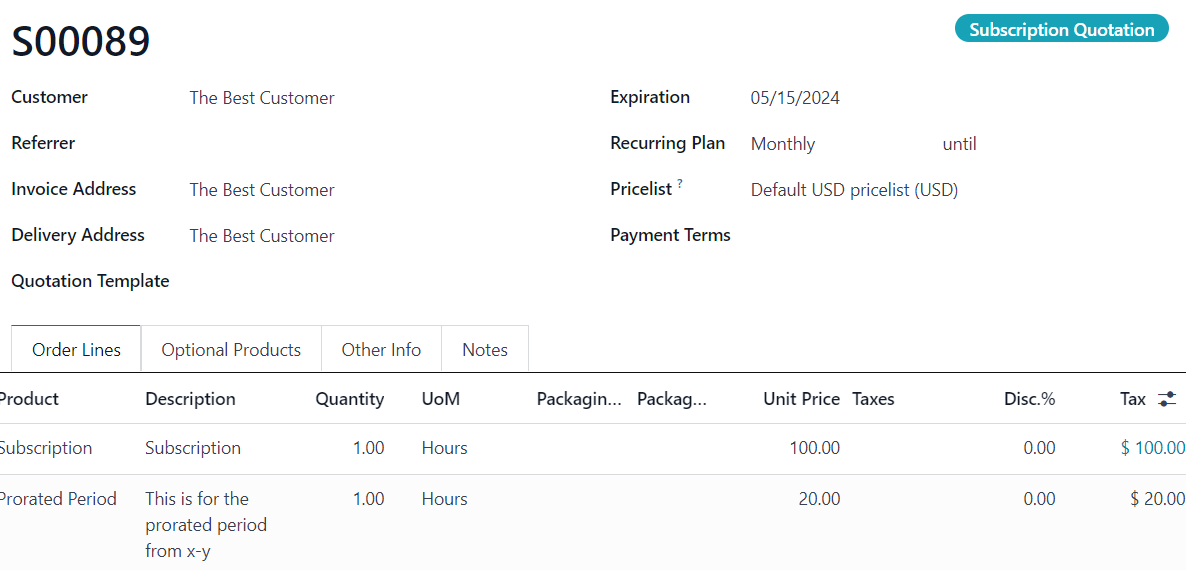Image resolution: width=1186 pixels, height=570 pixels.
Task: Switch to the Optional Products tab
Action: click(231, 349)
